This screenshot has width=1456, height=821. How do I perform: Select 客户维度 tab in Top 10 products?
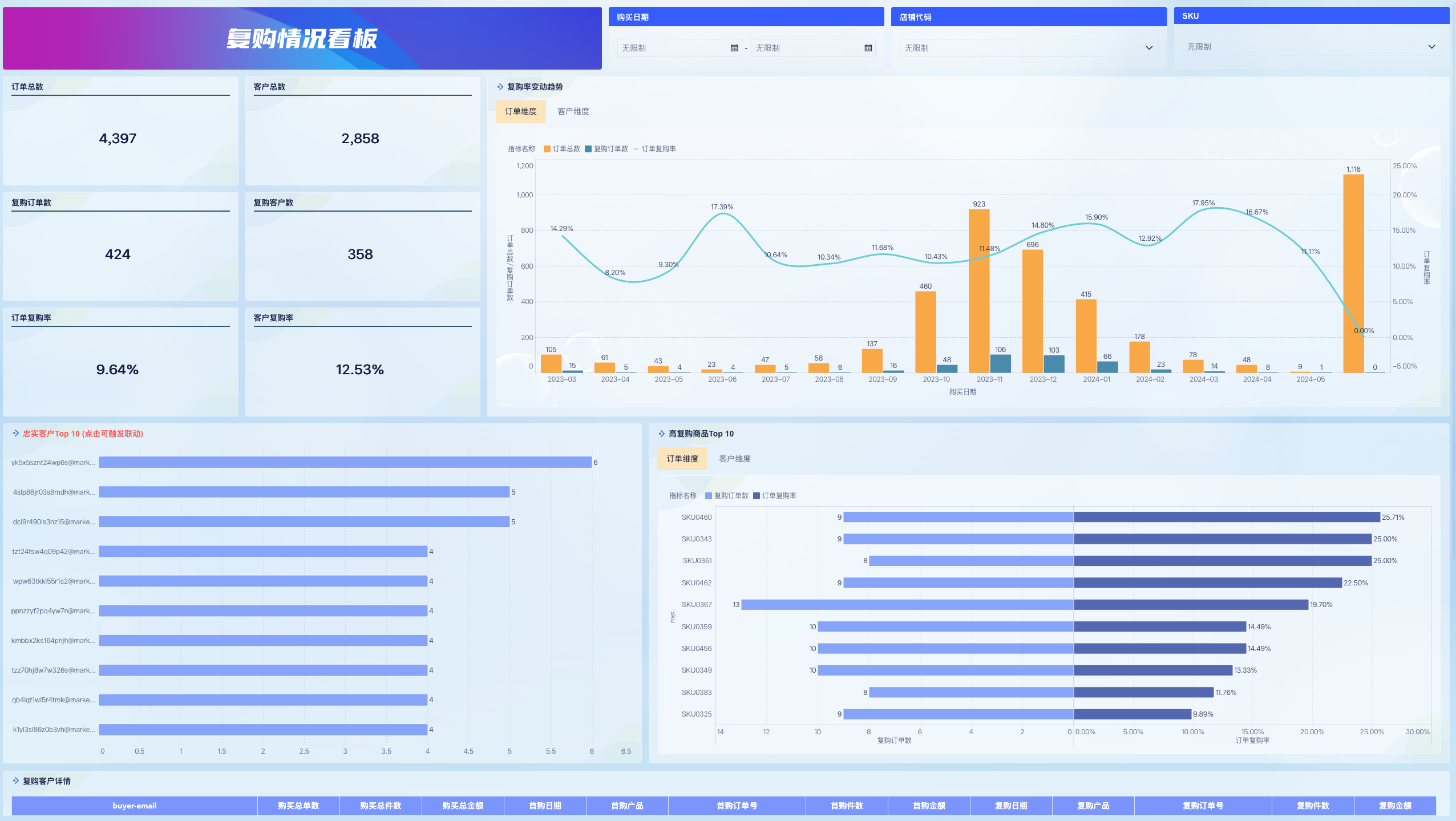pos(734,459)
